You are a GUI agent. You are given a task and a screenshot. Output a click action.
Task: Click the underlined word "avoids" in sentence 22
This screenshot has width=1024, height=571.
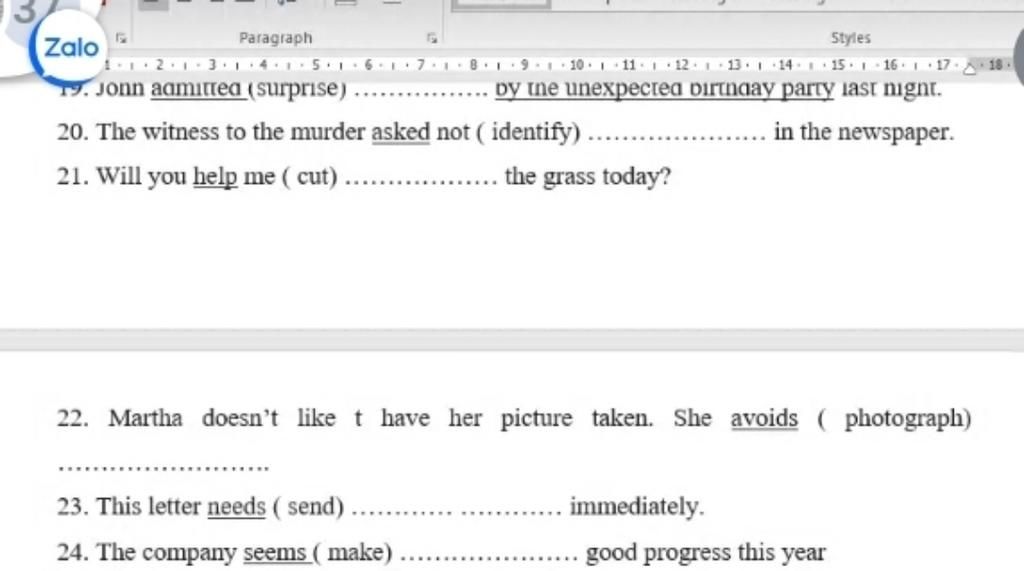click(x=764, y=417)
